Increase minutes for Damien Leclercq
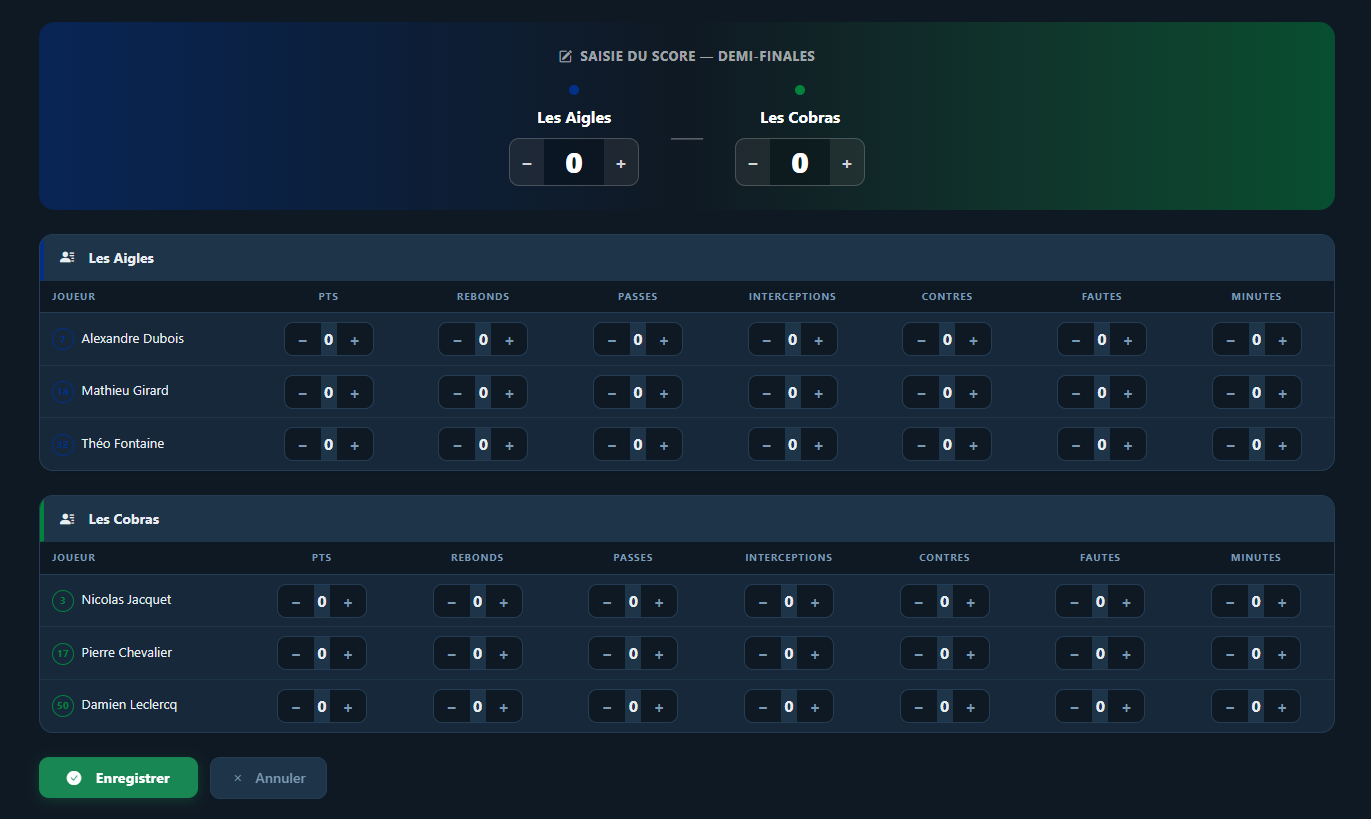The image size is (1371, 819). pos(1282,707)
